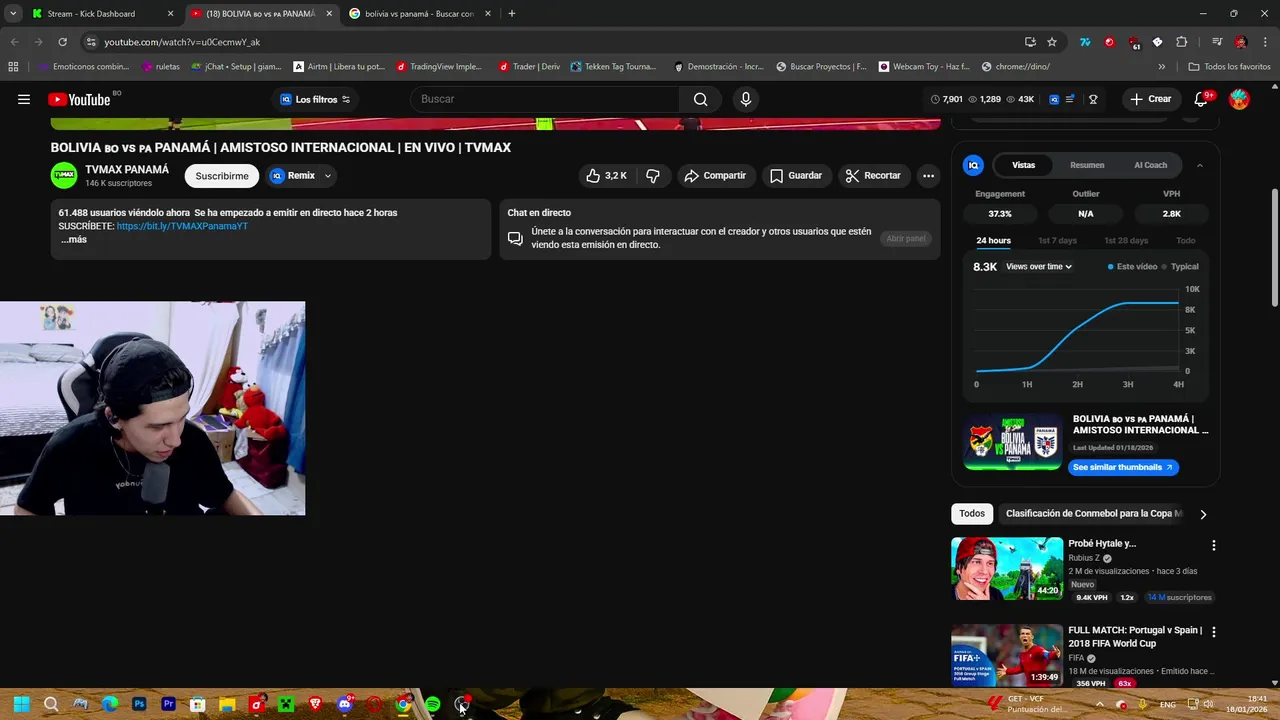
Task: Switch to the Vistas tab
Action: pyautogui.click(x=1023, y=165)
